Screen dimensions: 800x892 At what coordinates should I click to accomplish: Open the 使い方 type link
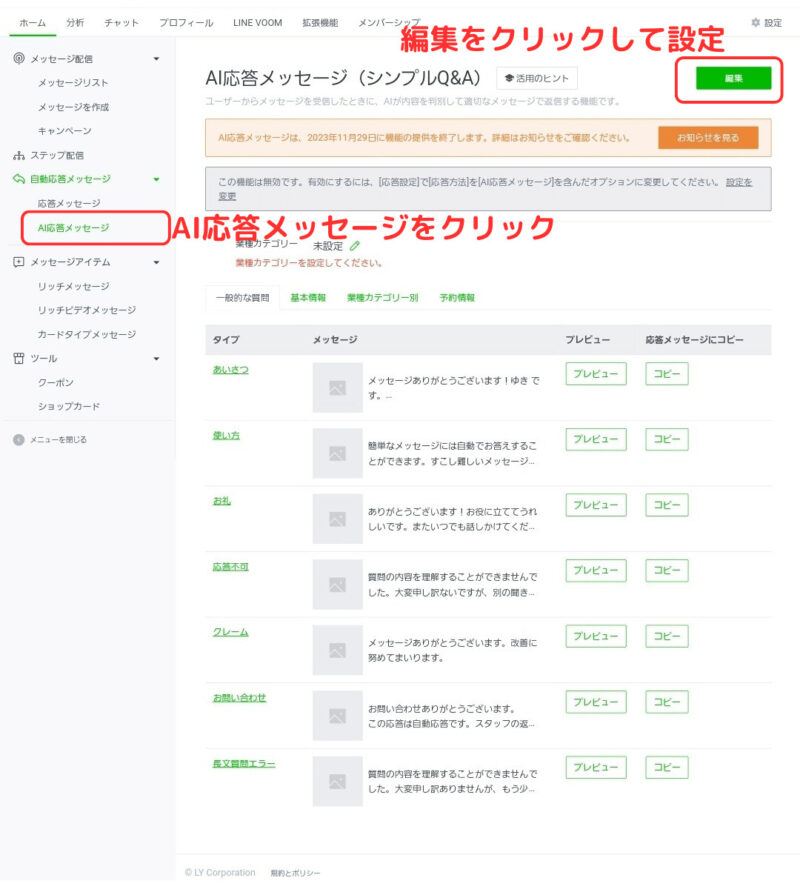(226, 436)
